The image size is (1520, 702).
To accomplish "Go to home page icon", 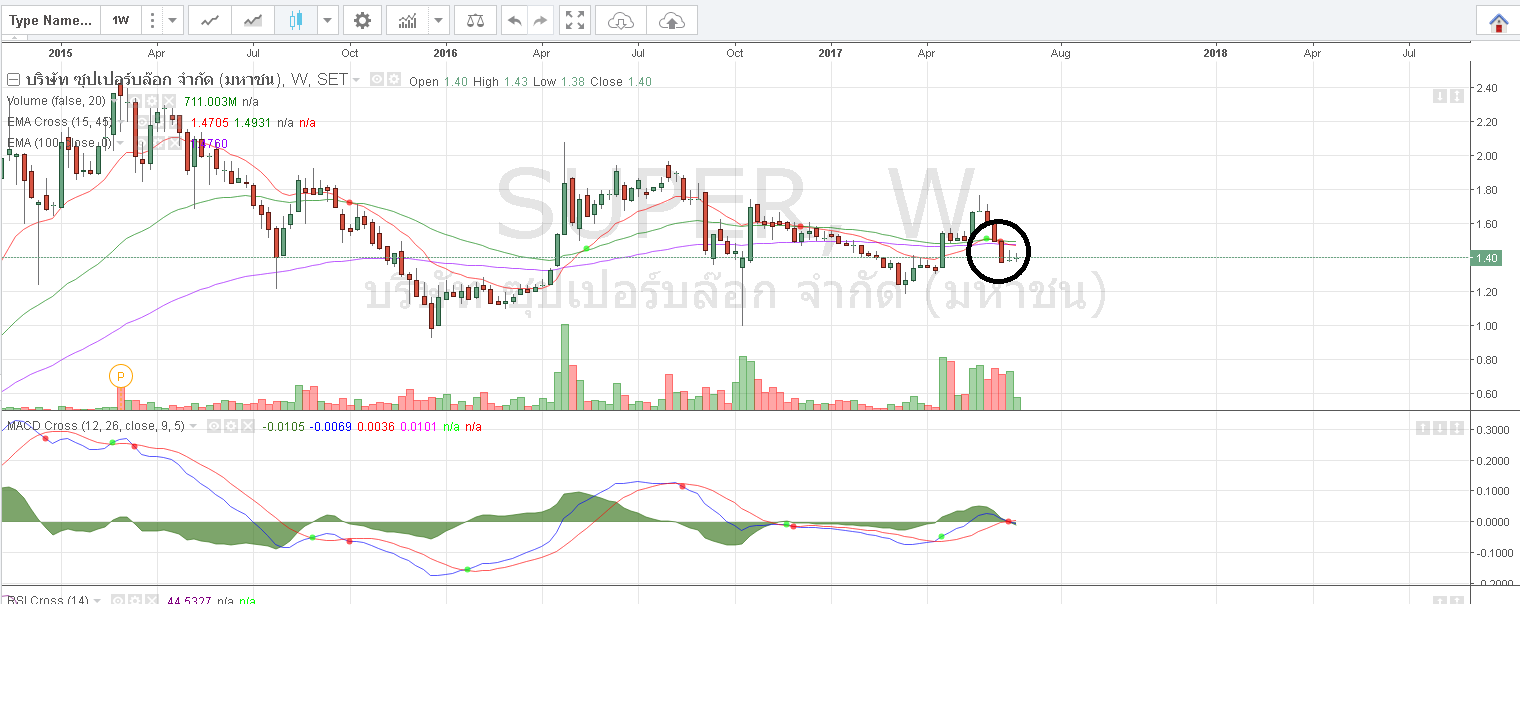I will 1498,21.
